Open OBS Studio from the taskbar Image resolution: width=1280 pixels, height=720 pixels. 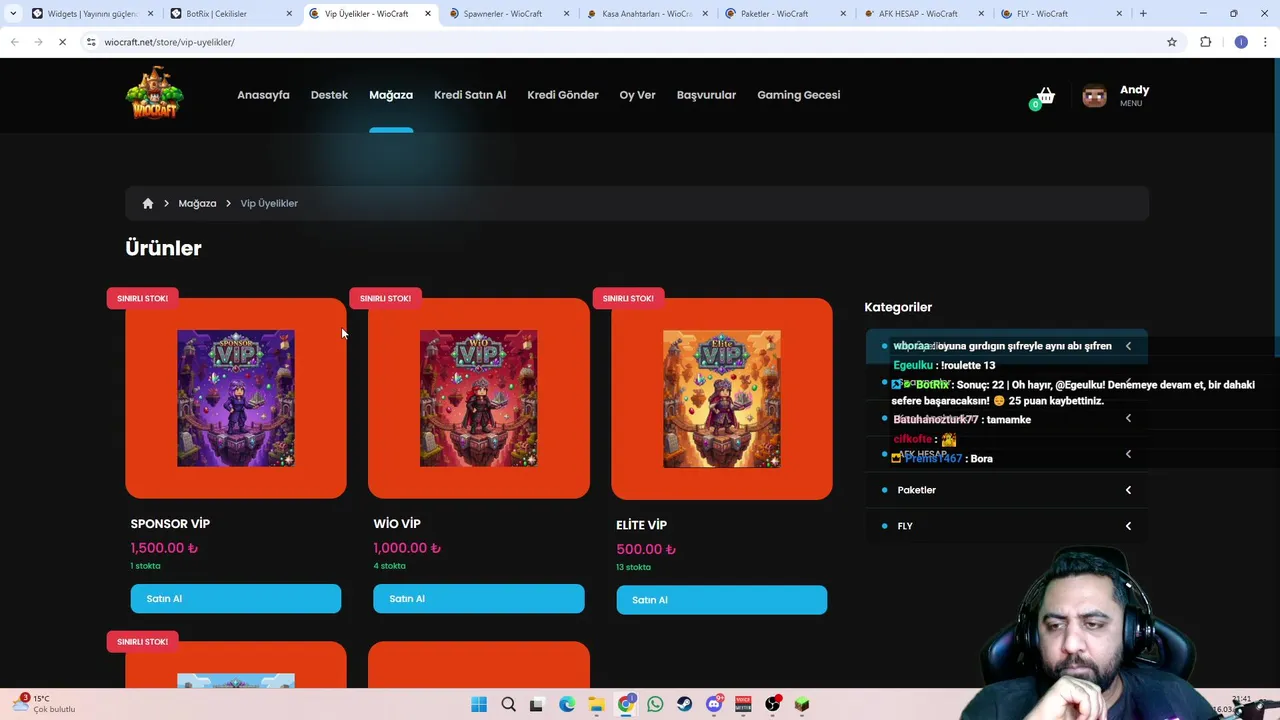pos(772,705)
